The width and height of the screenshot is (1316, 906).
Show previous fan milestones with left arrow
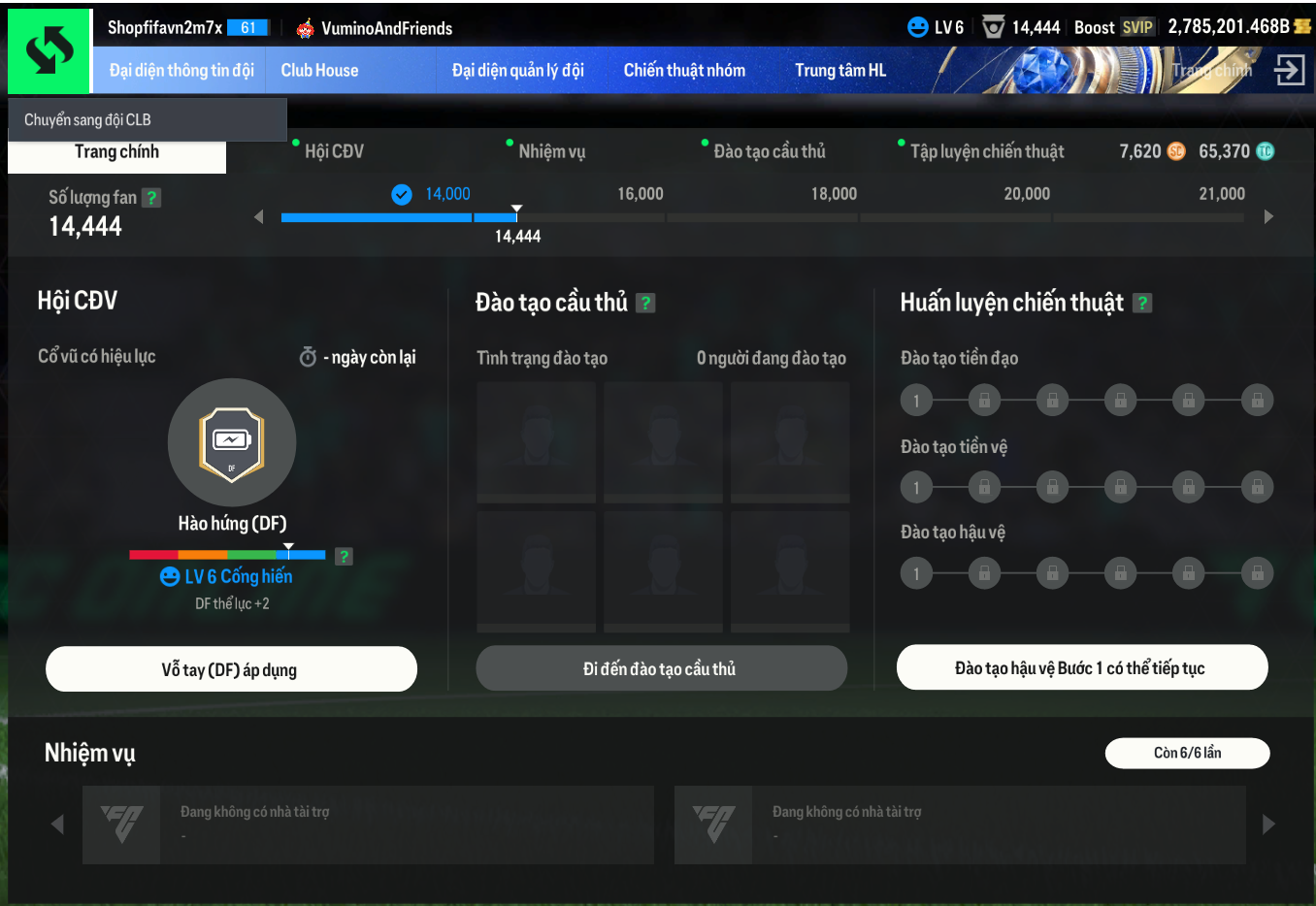[258, 216]
